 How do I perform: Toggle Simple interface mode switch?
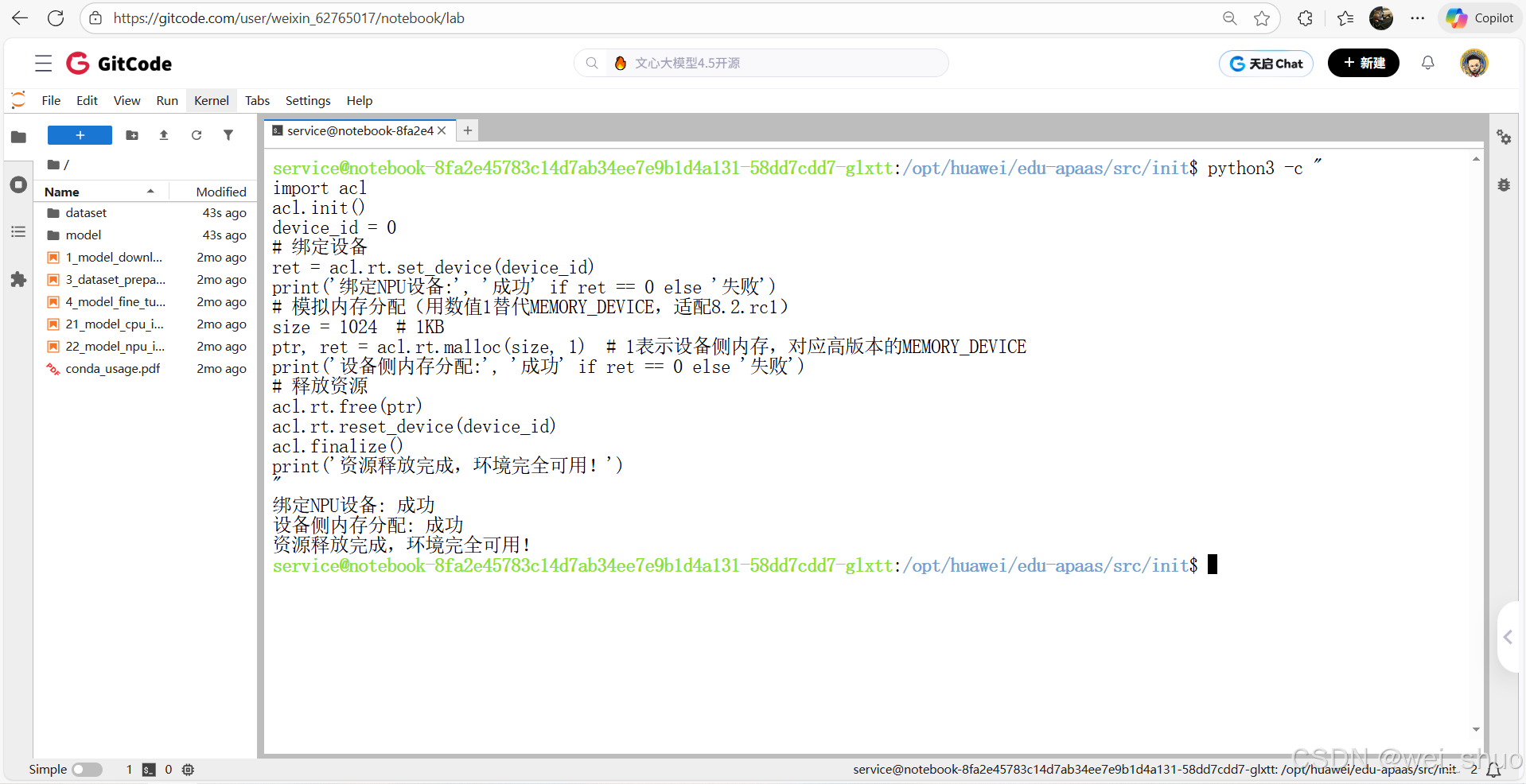pos(87,770)
